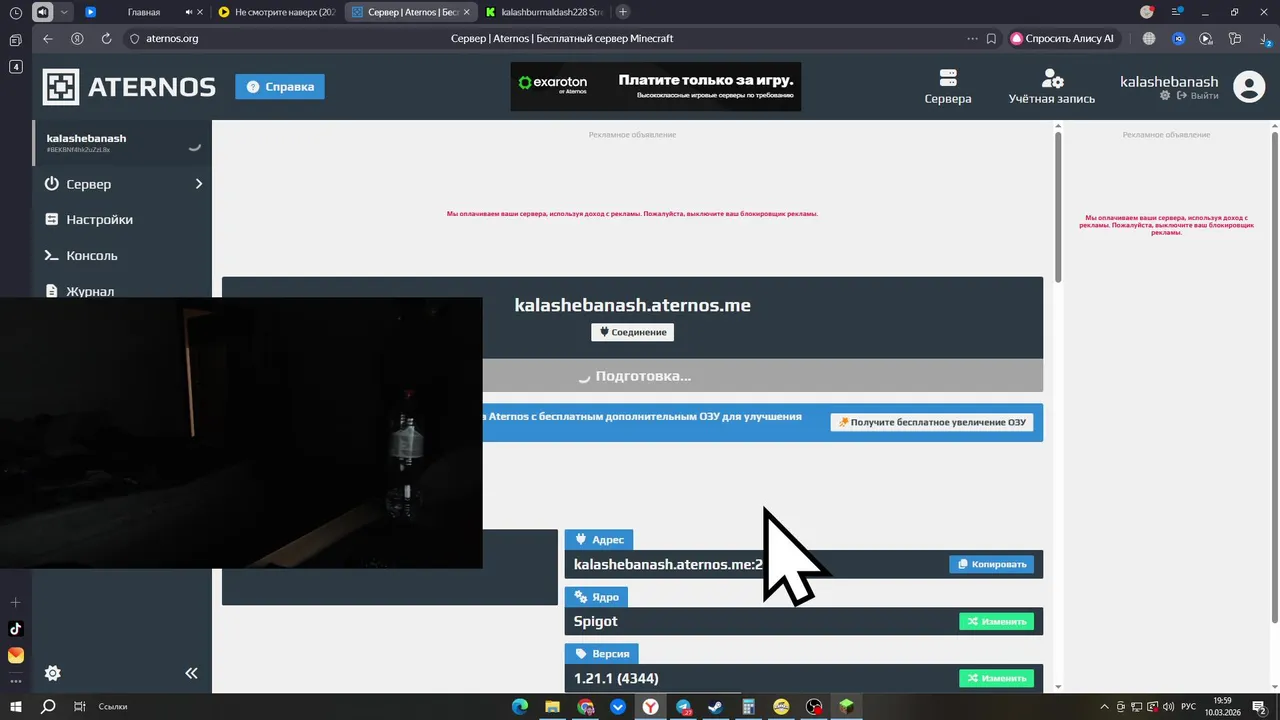Open OBS Studio from the taskbar

click(814, 706)
